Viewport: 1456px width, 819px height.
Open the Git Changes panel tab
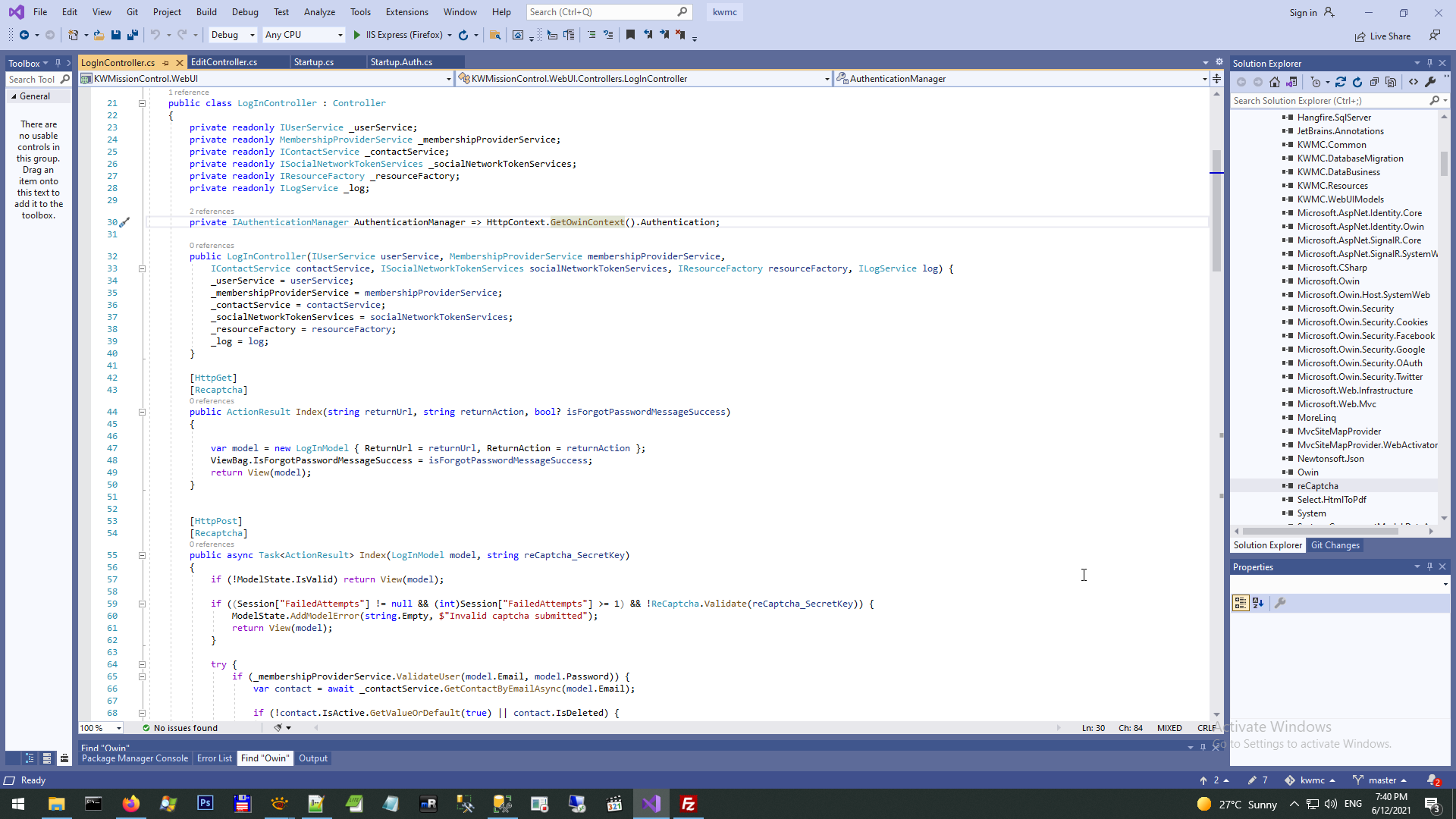[1335, 545]
